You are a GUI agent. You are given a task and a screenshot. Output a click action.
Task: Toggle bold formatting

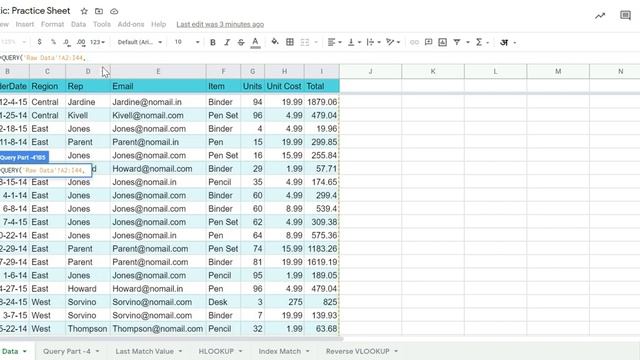pyautogui.click(x=213, y=42)
